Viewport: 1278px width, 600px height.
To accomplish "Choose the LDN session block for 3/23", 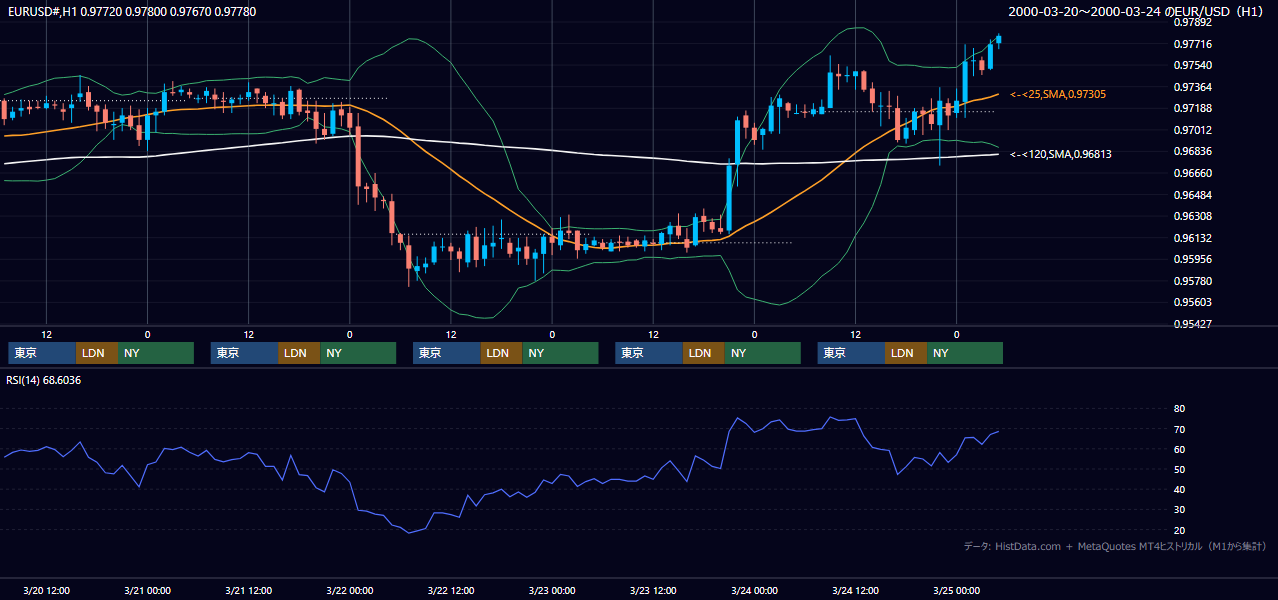I will [704, 353].
